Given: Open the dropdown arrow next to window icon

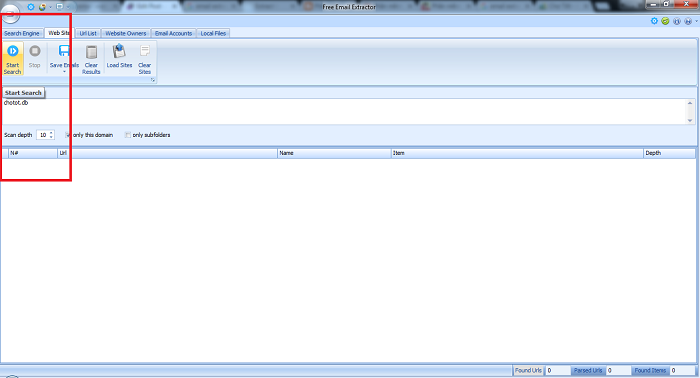Looking at the screenshot, I should tap(68, 7).
